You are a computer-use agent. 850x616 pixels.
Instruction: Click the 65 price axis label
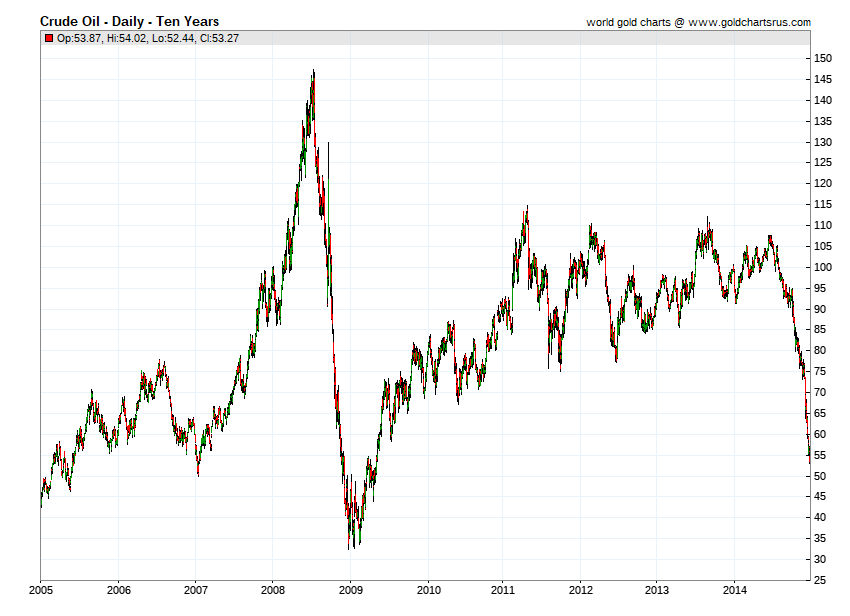point(820,413)
